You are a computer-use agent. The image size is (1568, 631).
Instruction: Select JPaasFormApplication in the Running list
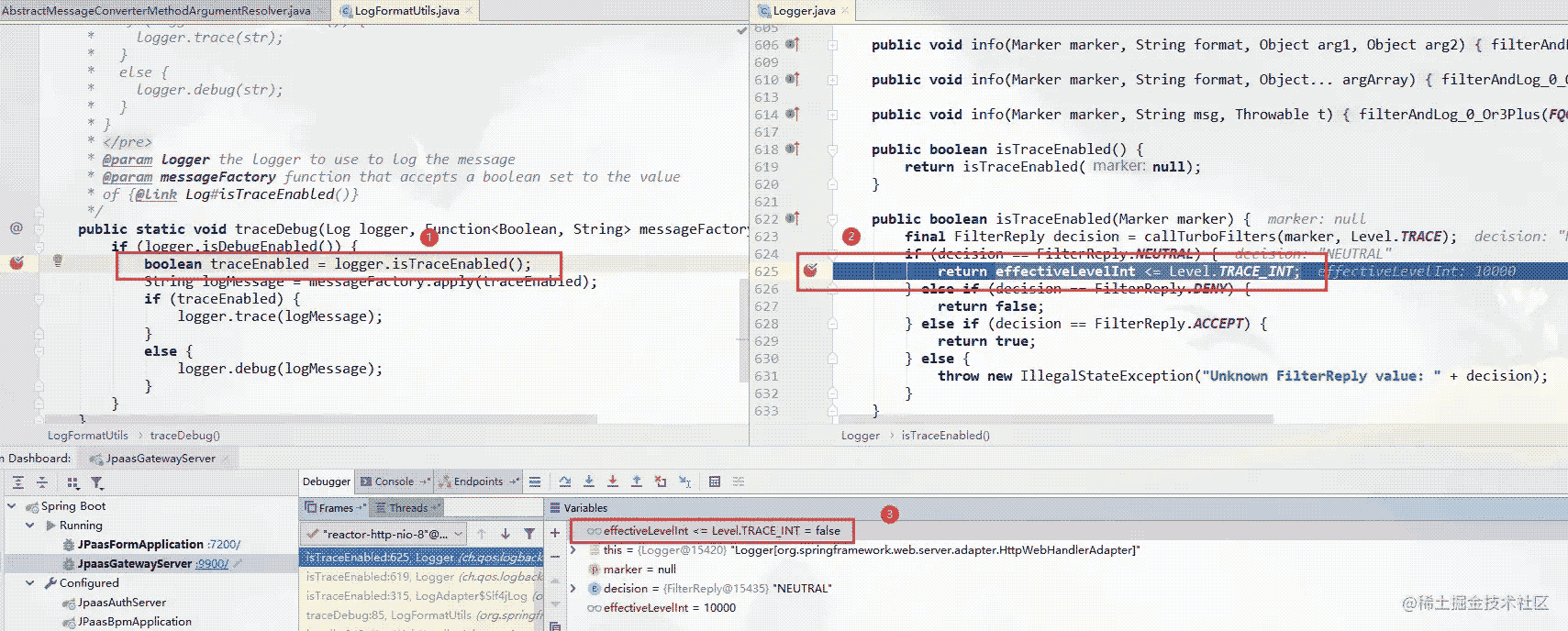tap(139, 545)
